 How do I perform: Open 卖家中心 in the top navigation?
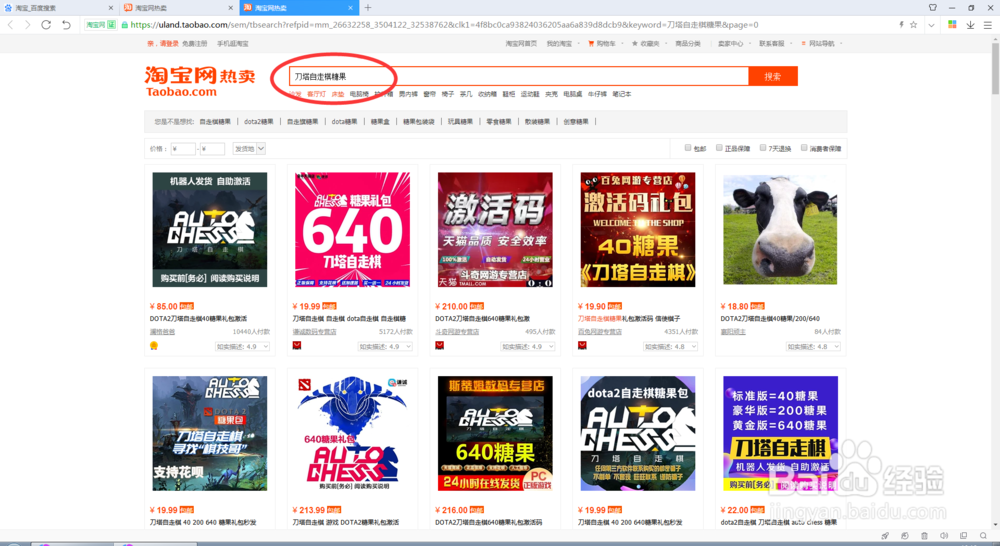click(730, 43)
